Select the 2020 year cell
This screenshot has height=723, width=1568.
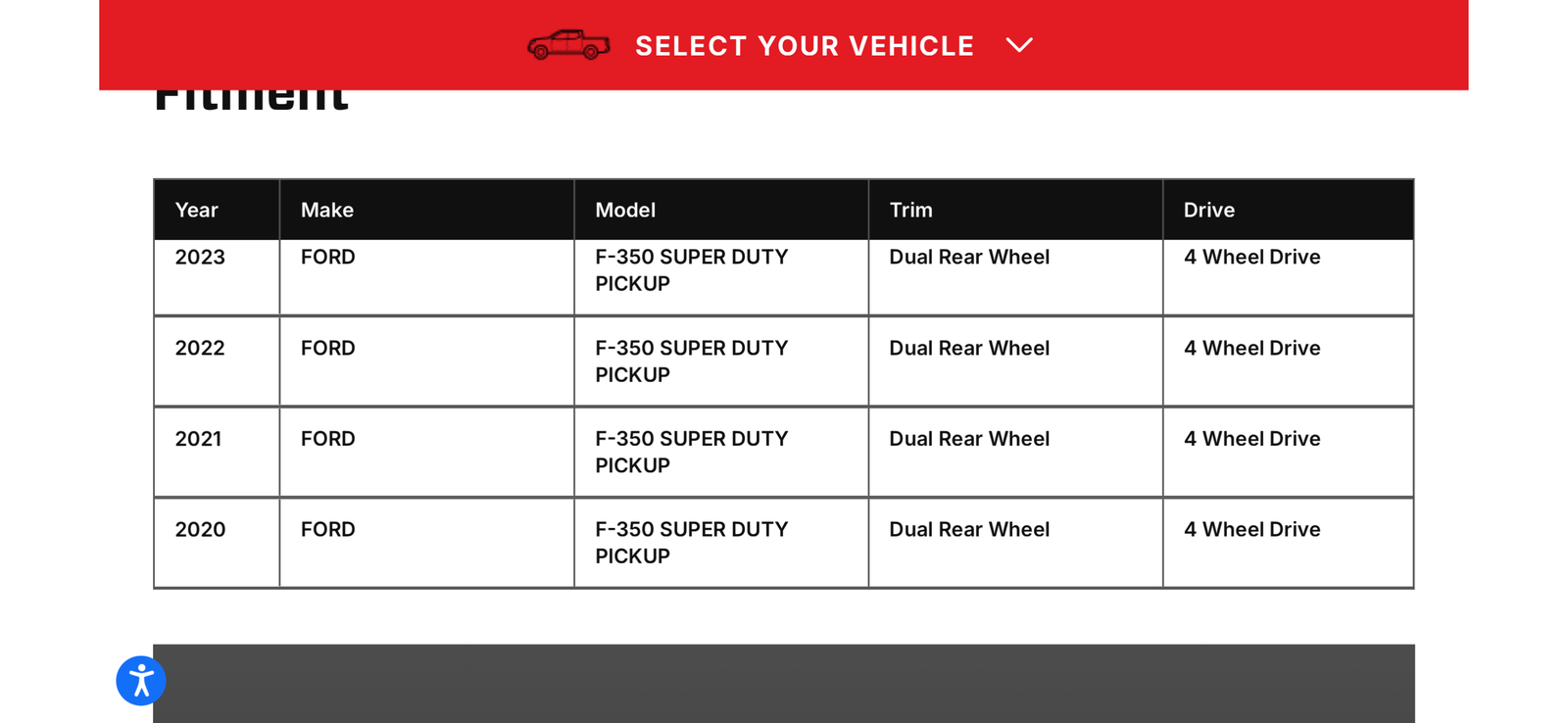(x=200, y=530)
